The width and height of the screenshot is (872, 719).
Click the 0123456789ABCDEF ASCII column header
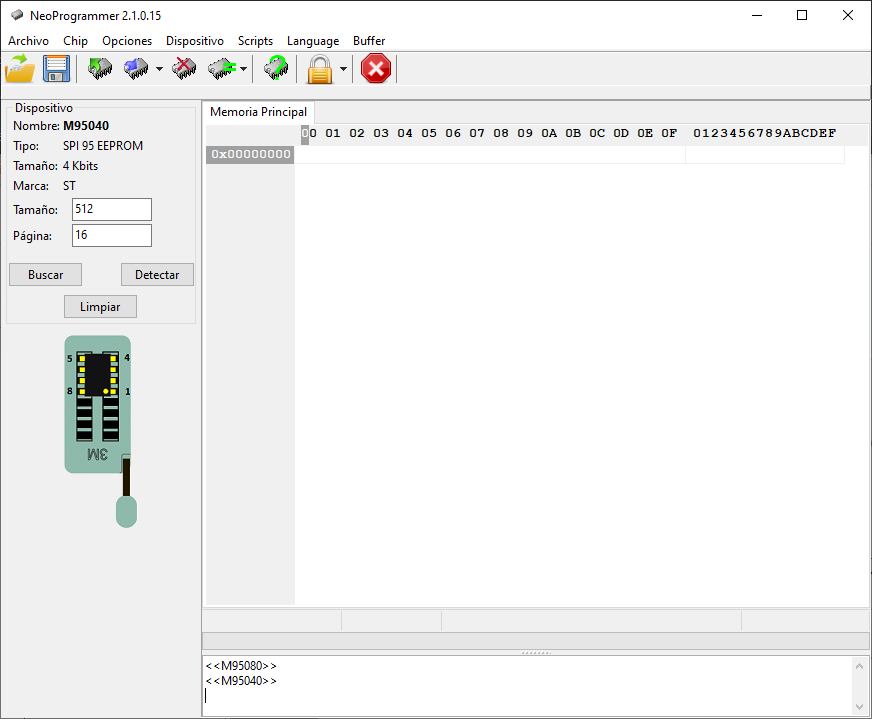(x=765, y=133)
